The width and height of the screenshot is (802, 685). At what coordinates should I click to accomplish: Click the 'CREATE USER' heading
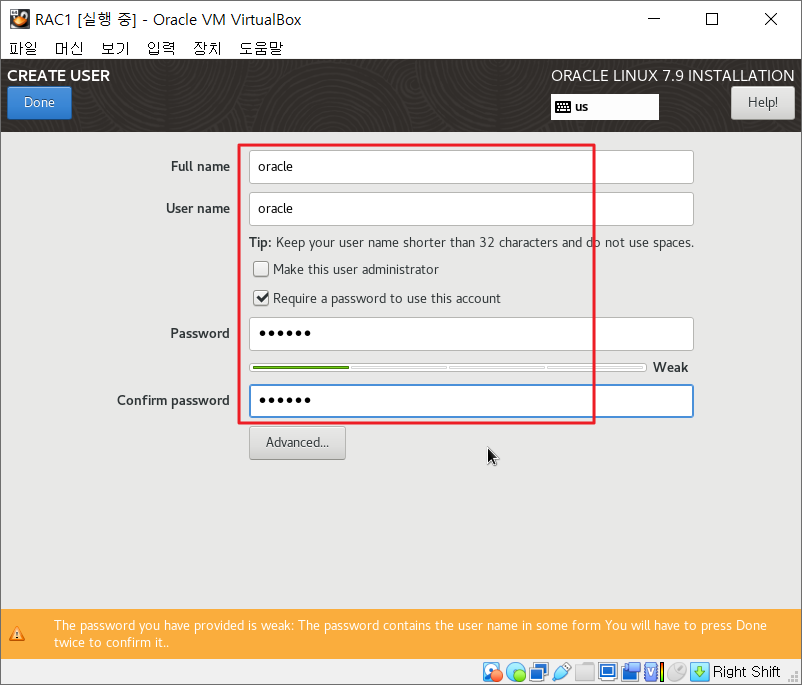58,76
